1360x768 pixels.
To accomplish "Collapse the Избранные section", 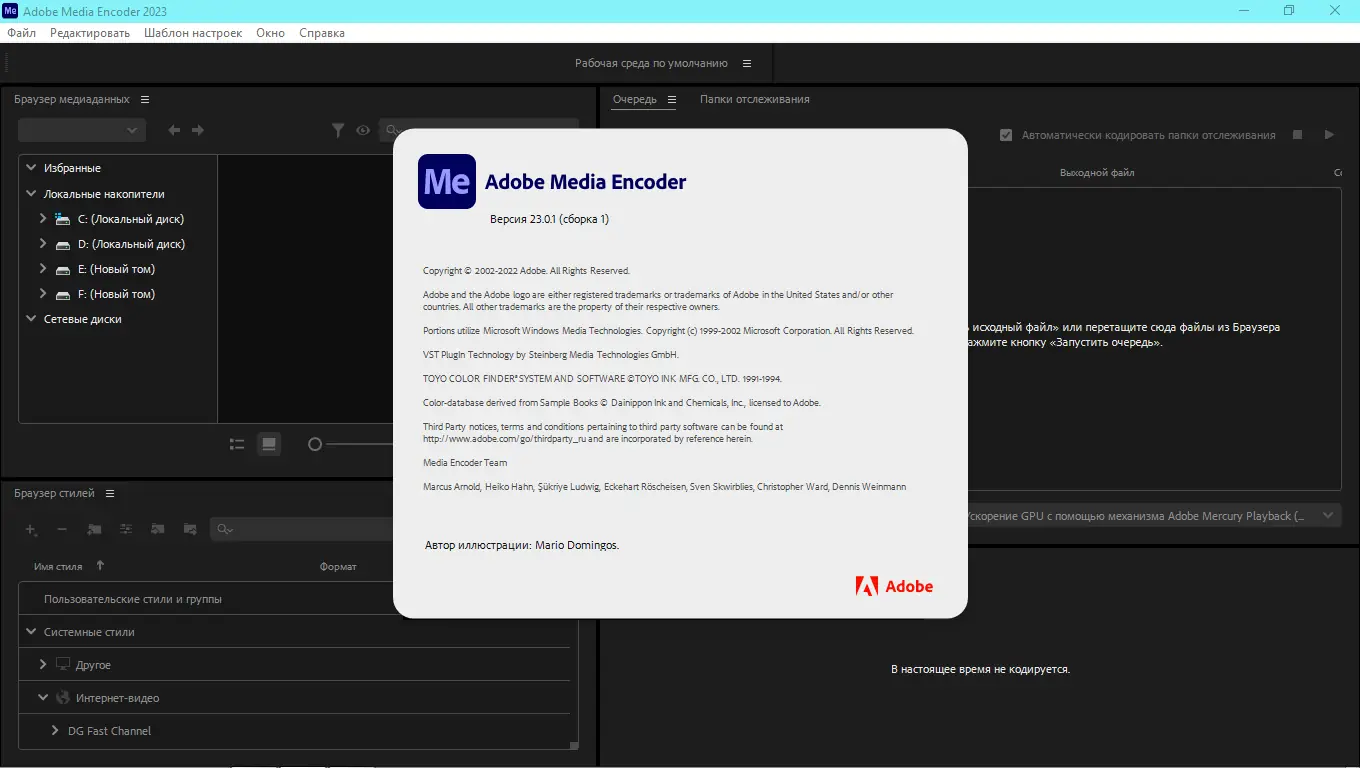I will [x=31, y=168].
